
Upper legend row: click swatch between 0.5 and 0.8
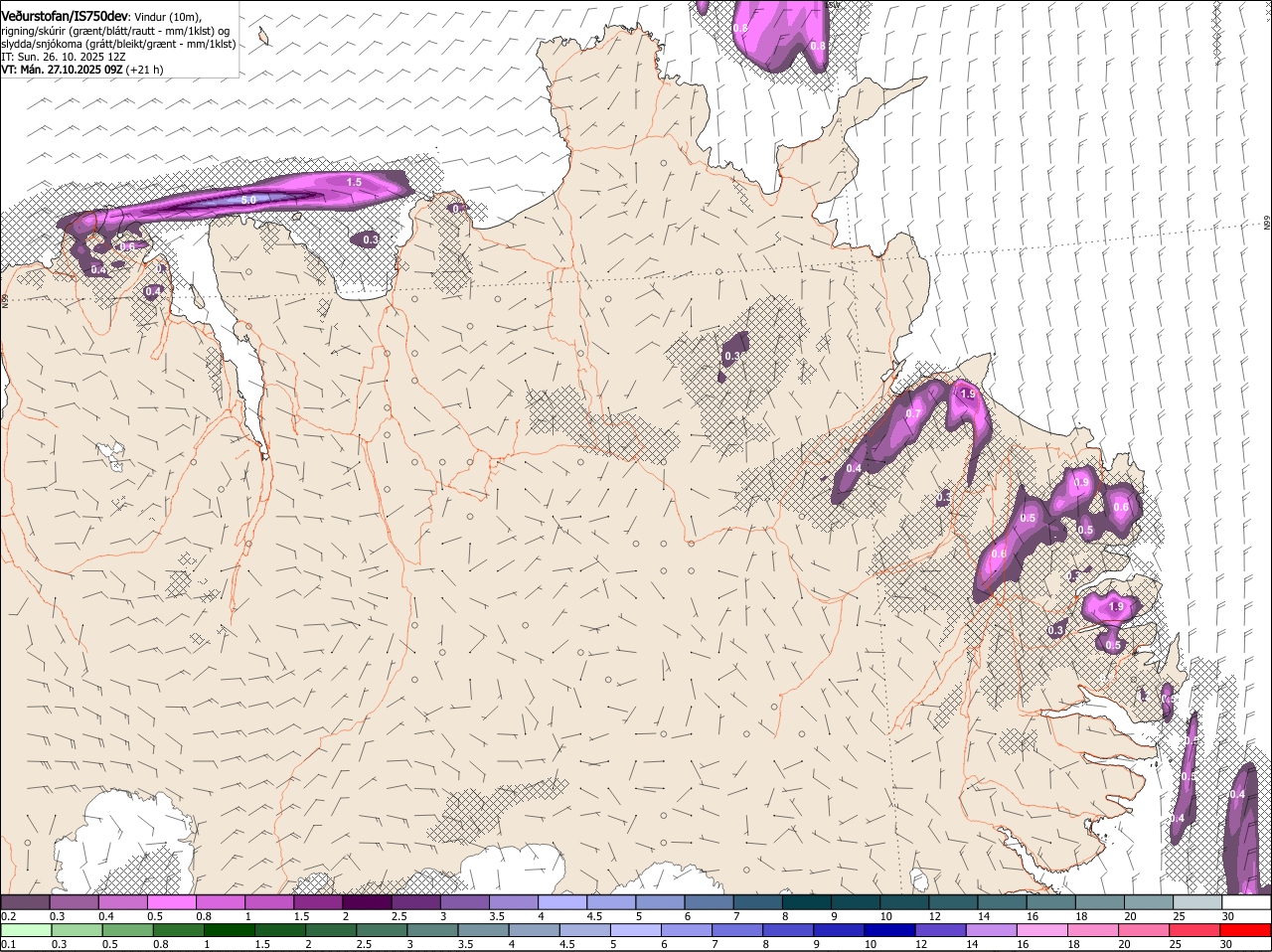pos(171,901)
